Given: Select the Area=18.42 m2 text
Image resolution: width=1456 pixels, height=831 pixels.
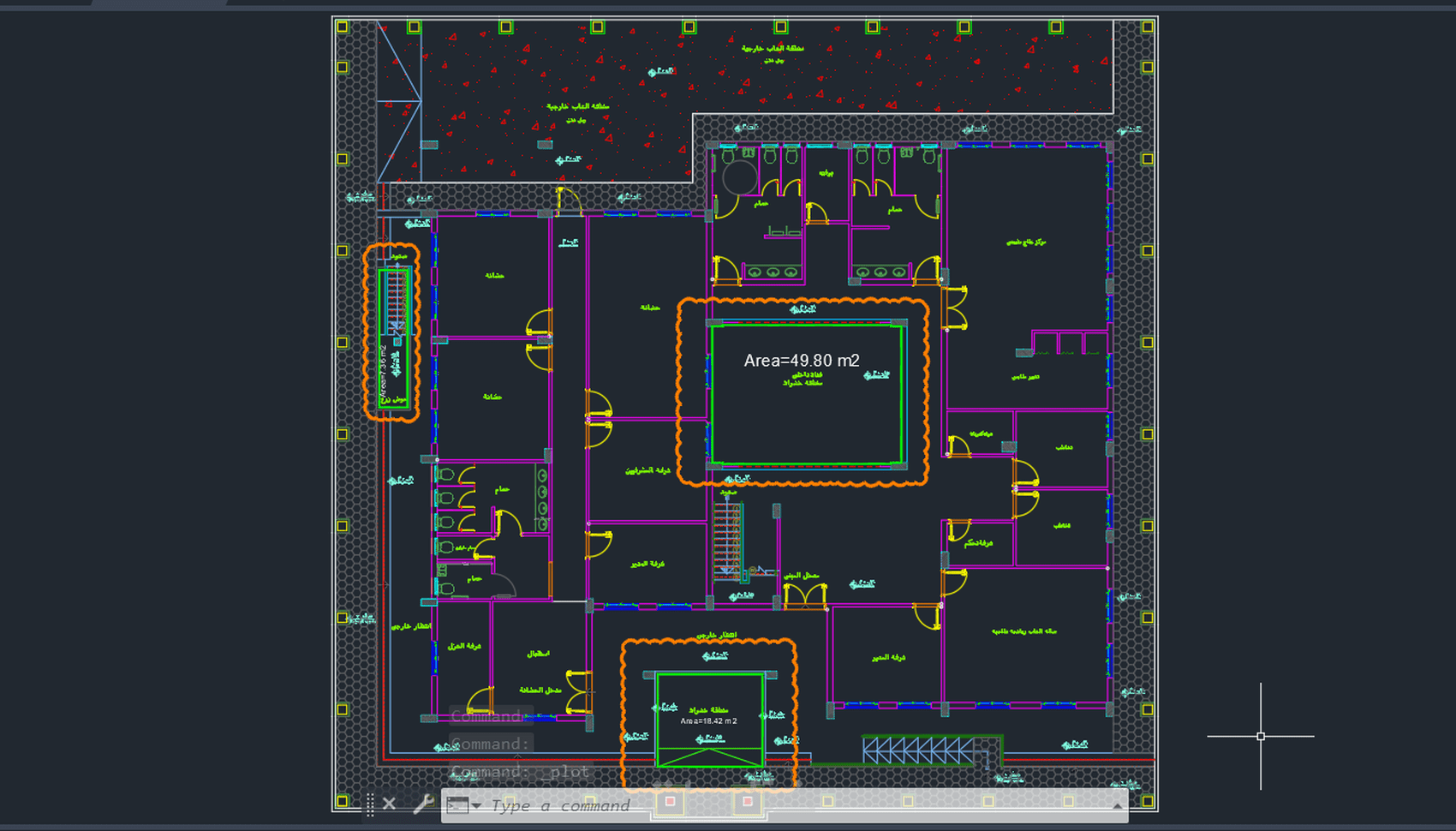Looking at the screenshot, I should [709, 721].
